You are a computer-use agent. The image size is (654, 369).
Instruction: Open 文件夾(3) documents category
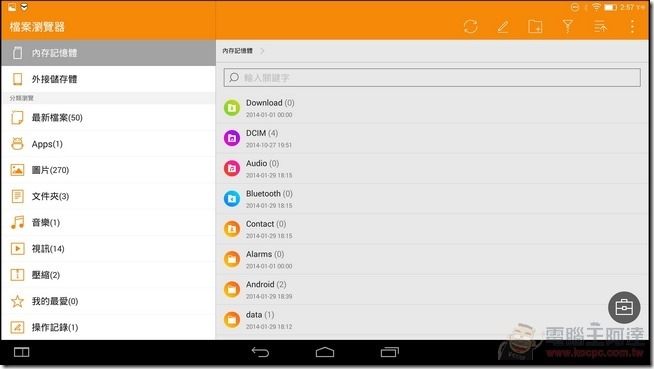click(108, 196)
